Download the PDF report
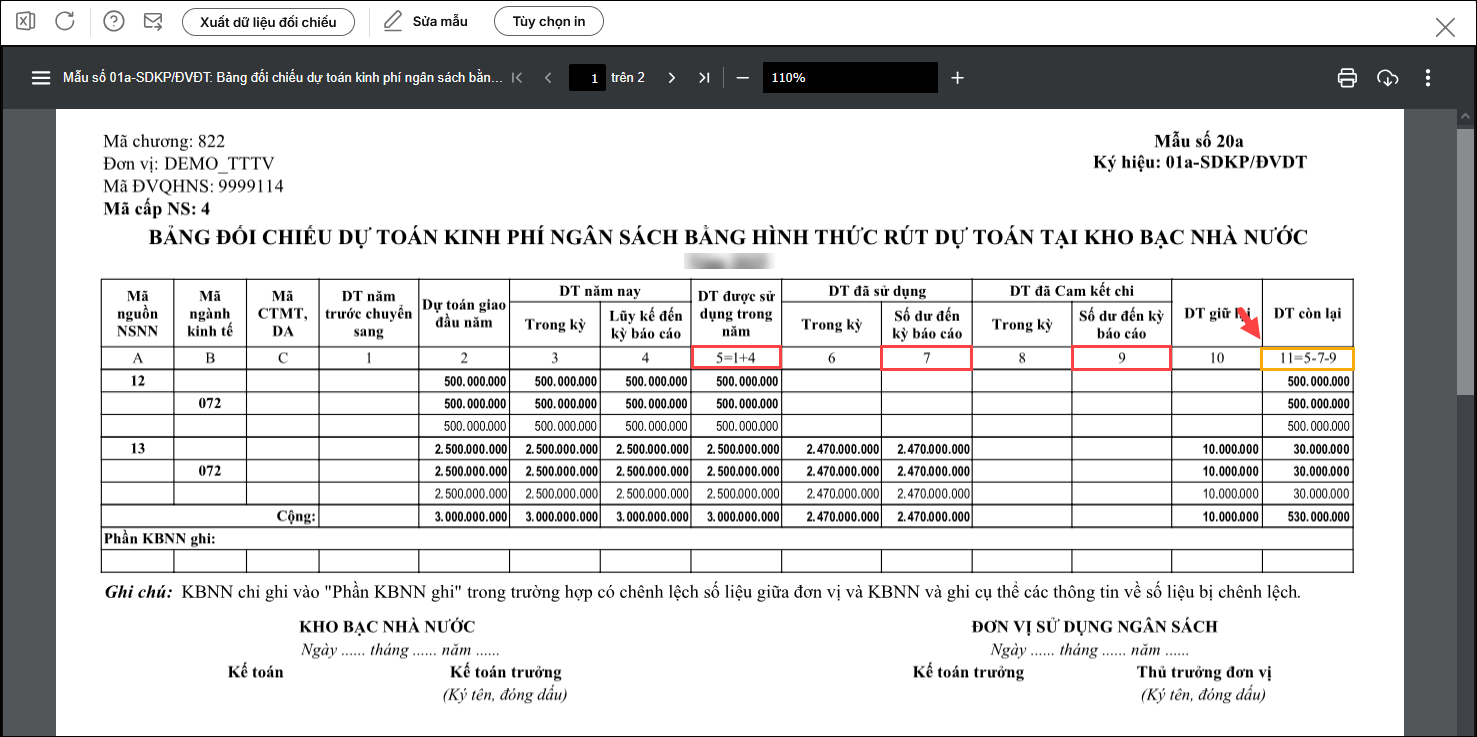 (x=1387, y=78)
